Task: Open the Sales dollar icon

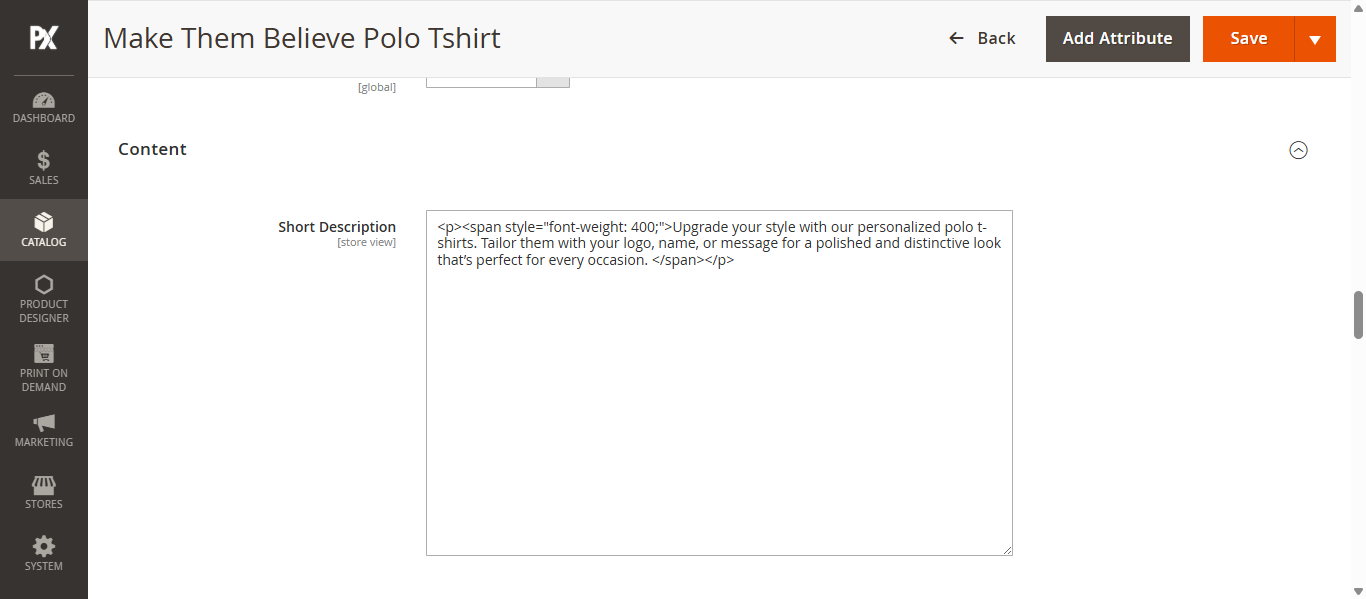Action: click(x=44, y=161)
